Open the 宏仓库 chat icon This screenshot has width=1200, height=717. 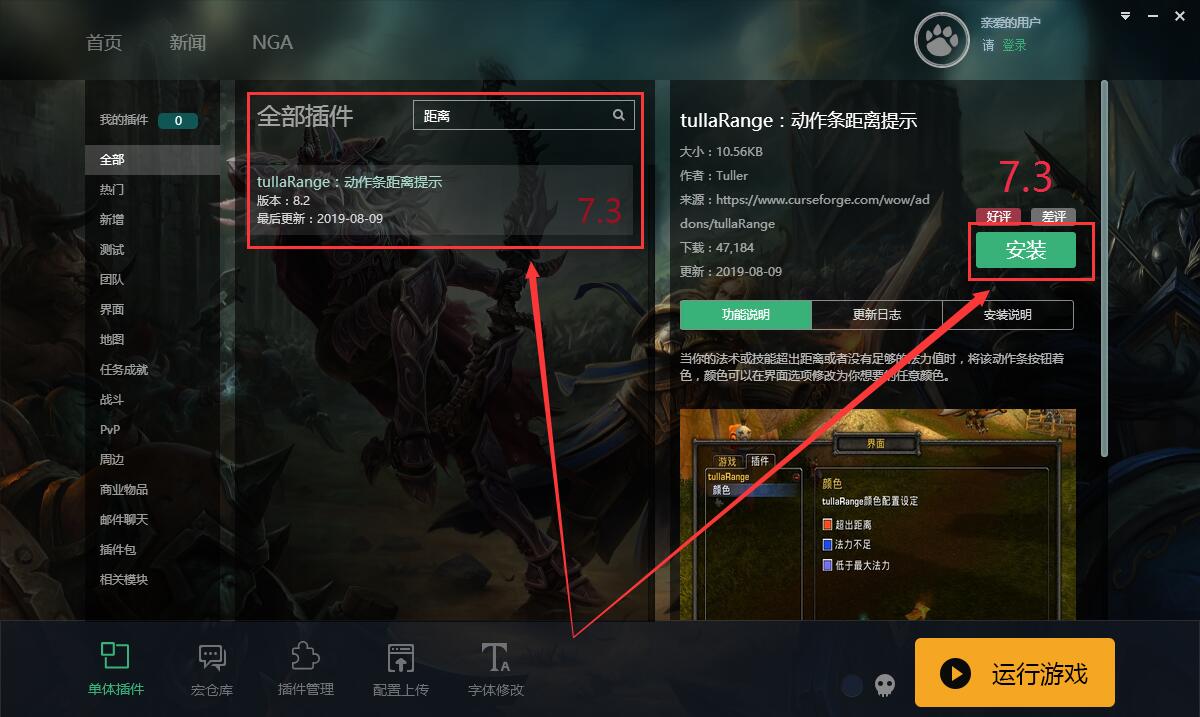pos(212,657)
